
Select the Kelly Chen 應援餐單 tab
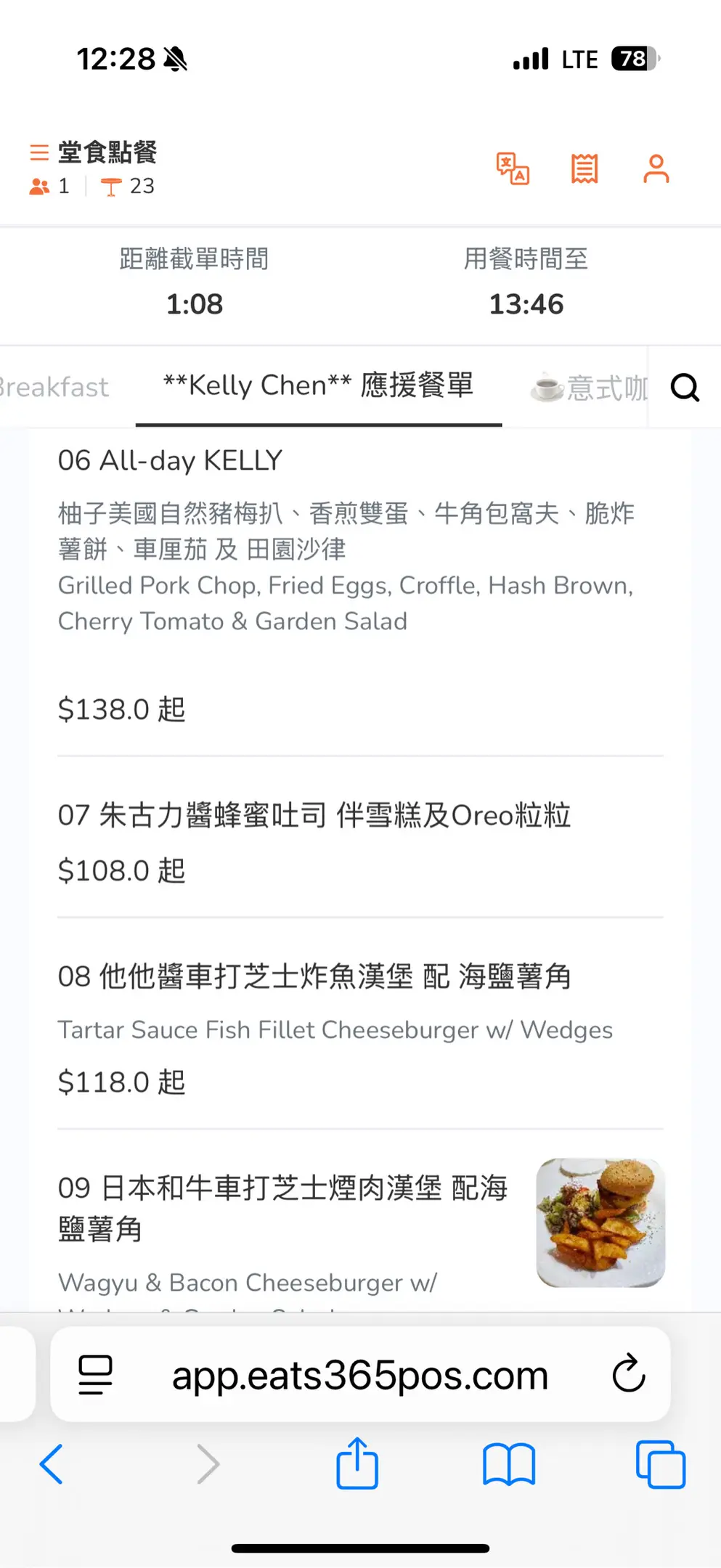point(318,386)
